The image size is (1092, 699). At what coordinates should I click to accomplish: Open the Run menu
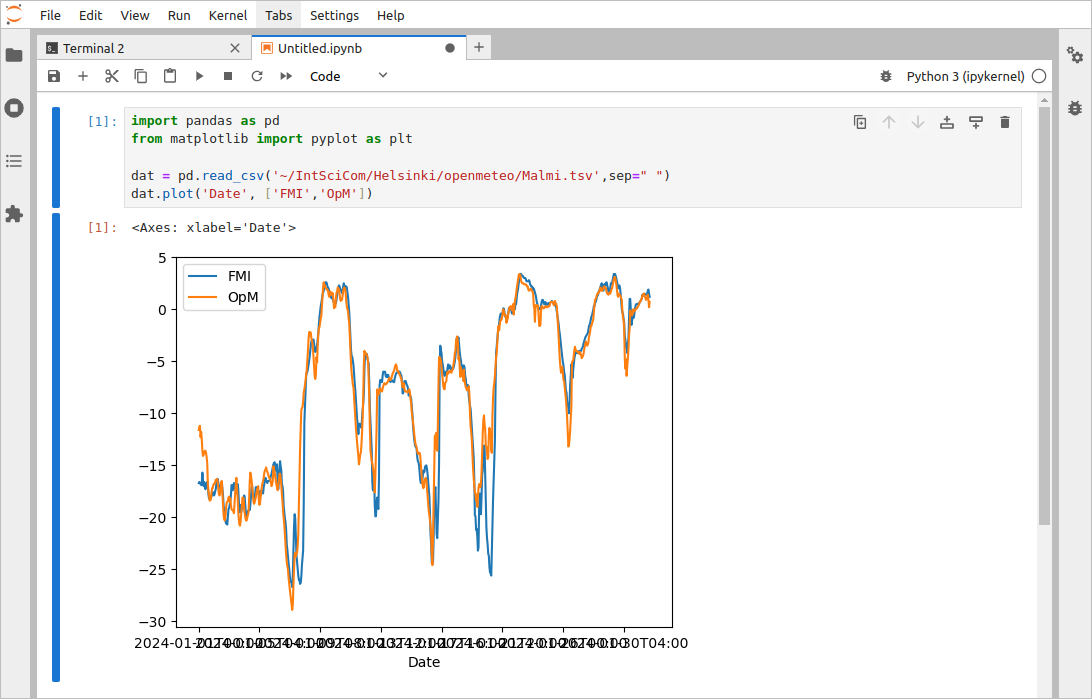coord(179,15)
